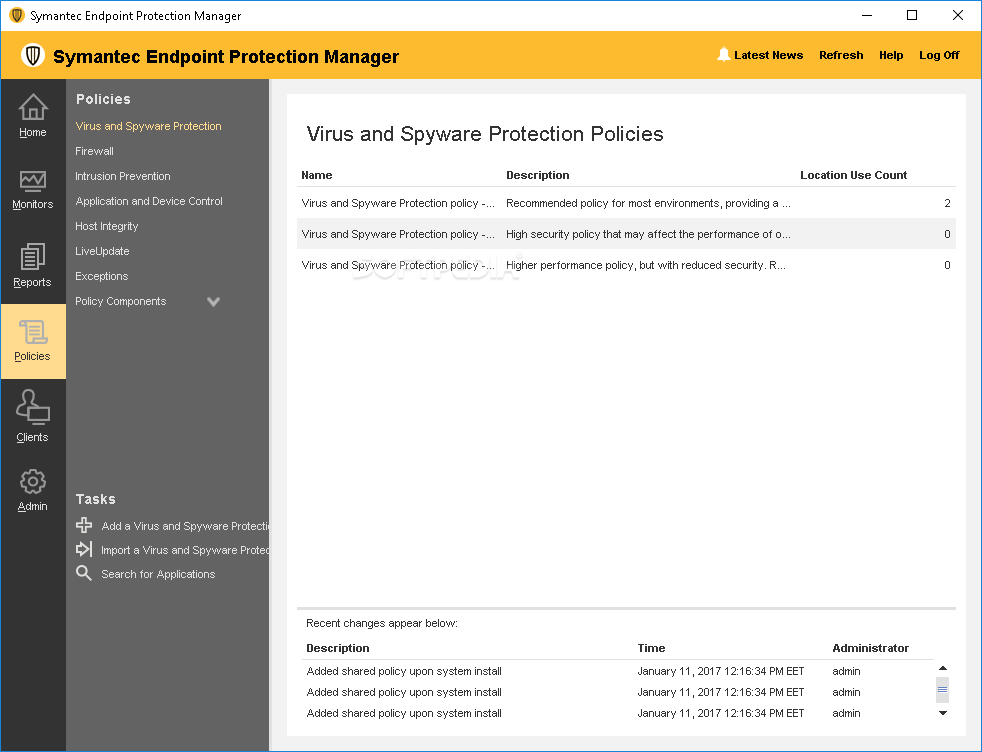Screen dimensions: 982x752
Task: Open Application and Device Control policies
Action: (x=149, y=201)
